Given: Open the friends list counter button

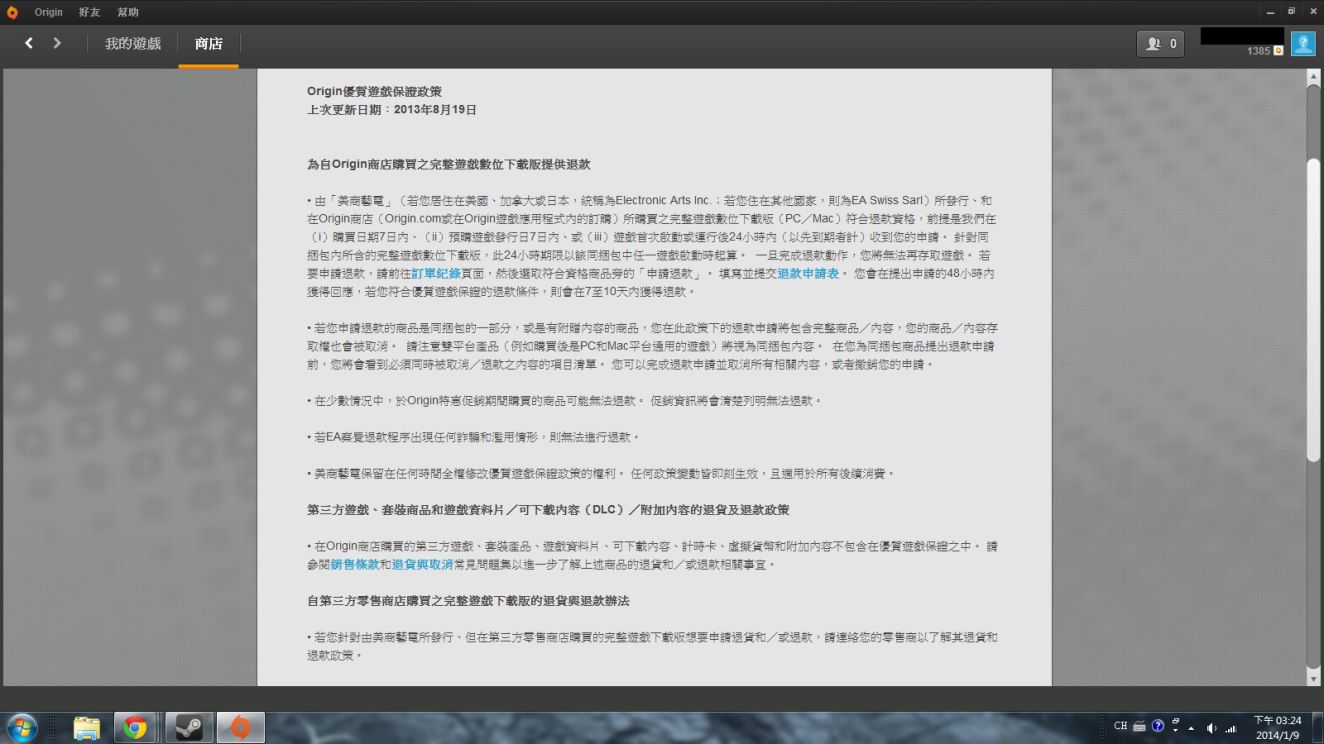Looking at the screenshot, I should pyautogui.click(x=1161, y=43).
